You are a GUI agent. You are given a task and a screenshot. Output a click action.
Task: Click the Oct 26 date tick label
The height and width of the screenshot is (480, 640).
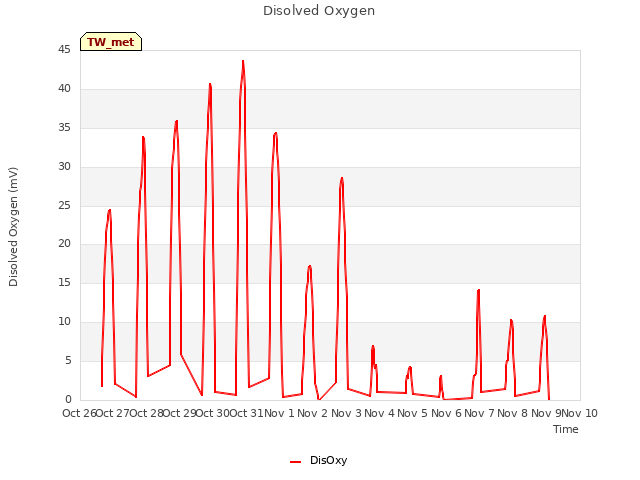(x=79, y=413)
